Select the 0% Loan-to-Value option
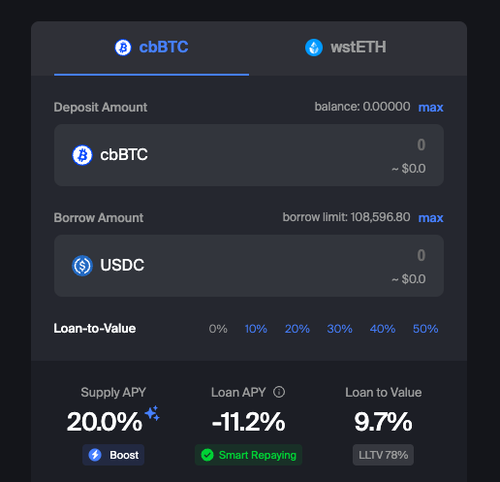The width and height of the screenshot is (500, 482). pos(218,329)
